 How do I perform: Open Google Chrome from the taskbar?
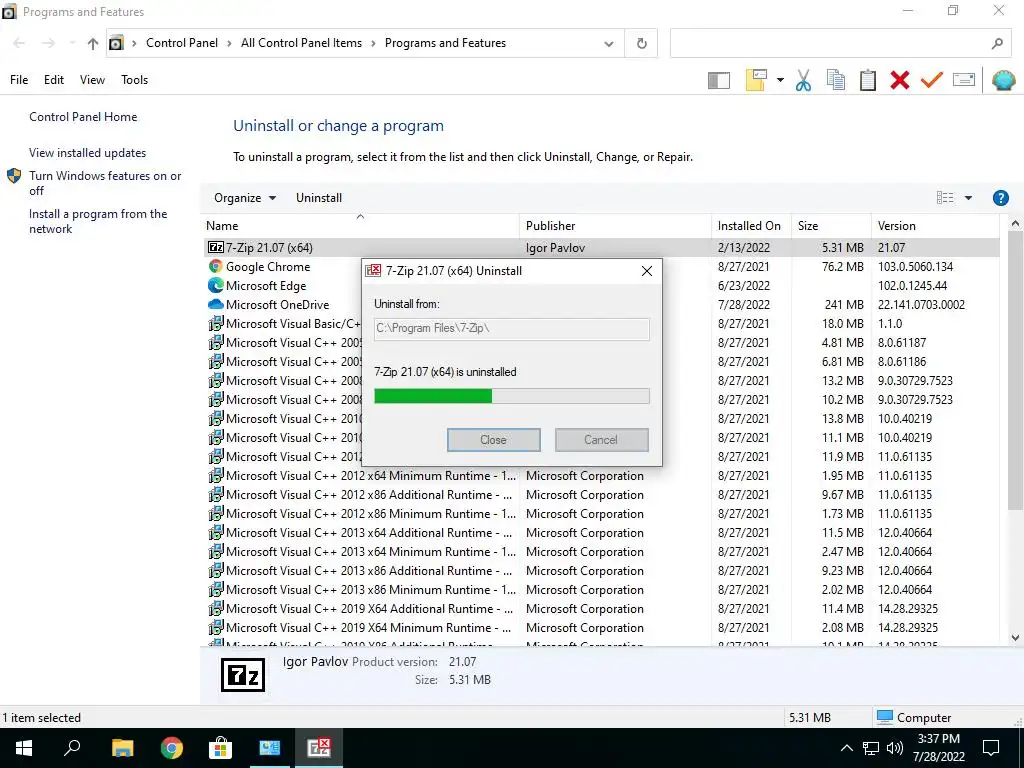tap(171, 748)
